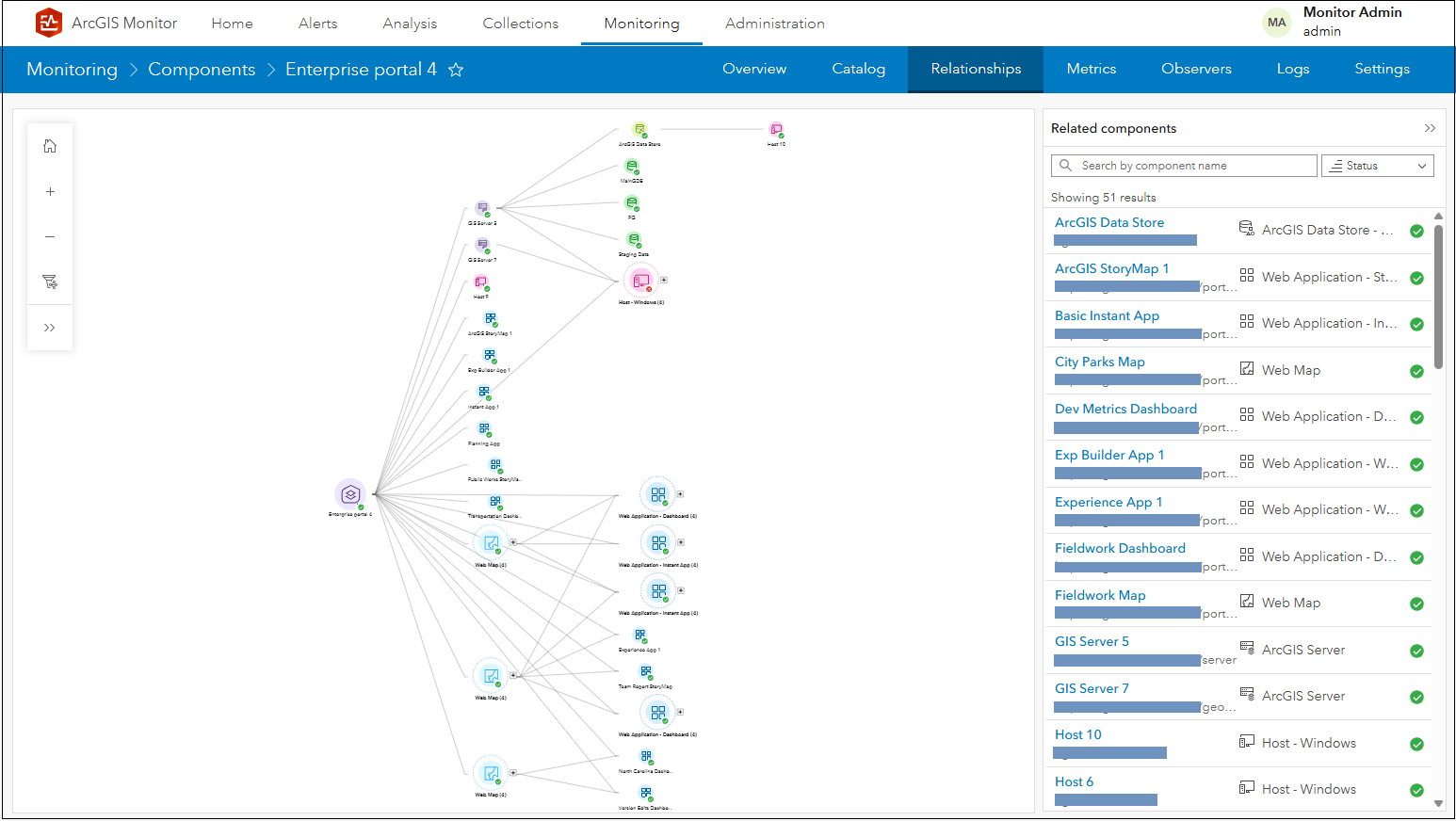Click the home reset-view icon in graph toolbar
The width and height of the screenshot is (1456, 821).
[50, 146]
